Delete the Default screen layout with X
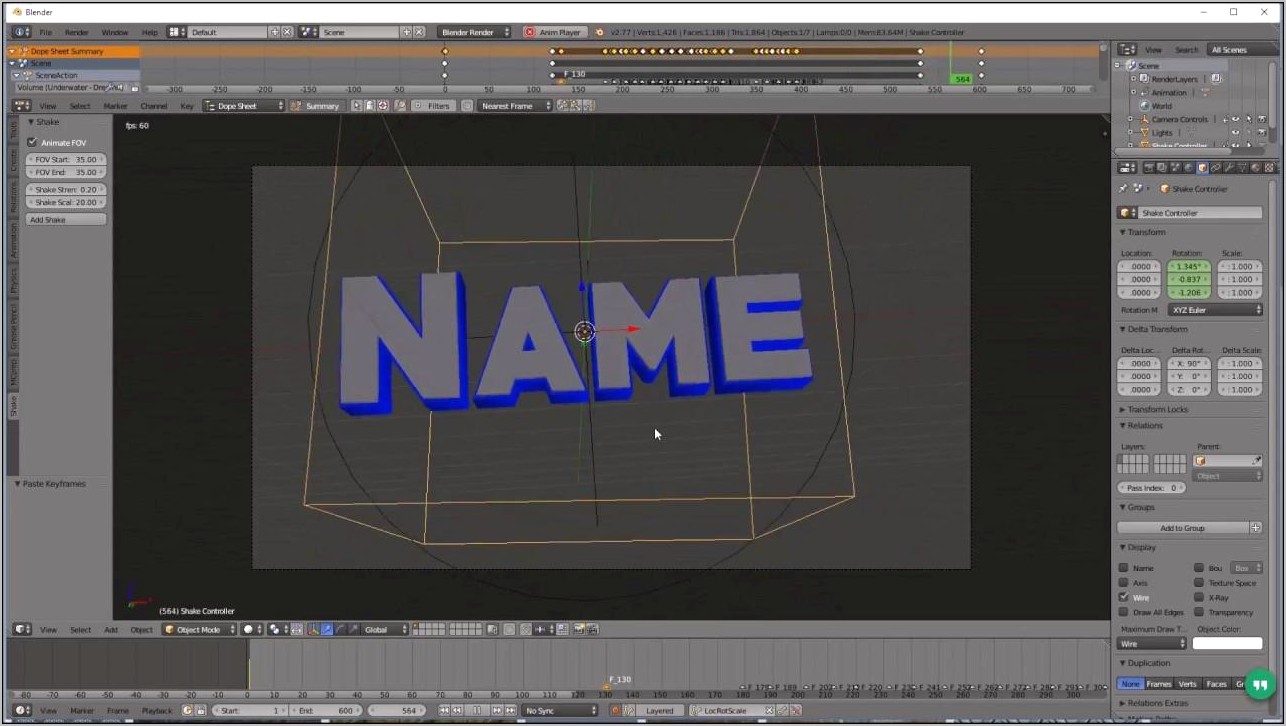Viewport: 1286px width, 726px height. coord(287,32)
